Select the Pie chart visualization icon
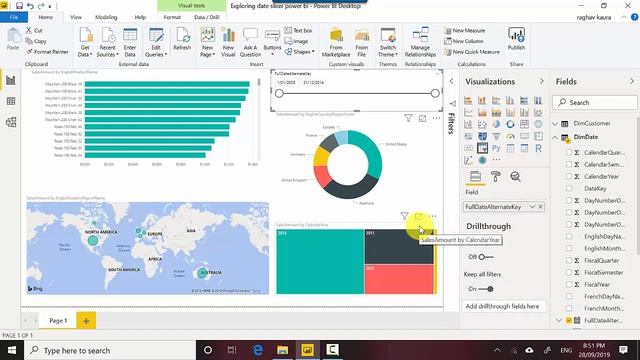640x360 pixels. click(x=496, y=124)
